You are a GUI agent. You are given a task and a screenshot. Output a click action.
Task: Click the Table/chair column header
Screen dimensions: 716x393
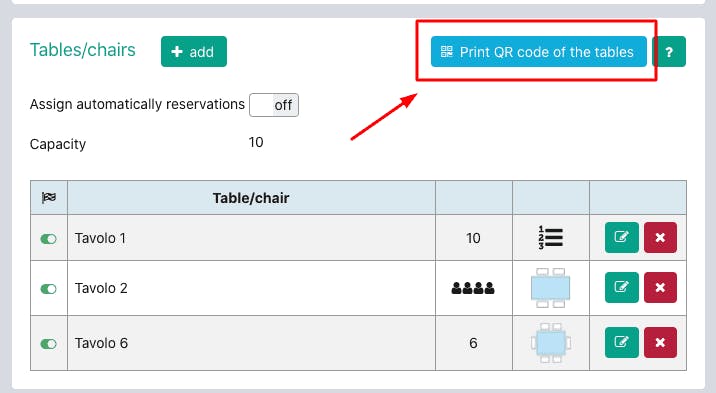point(251,198)
